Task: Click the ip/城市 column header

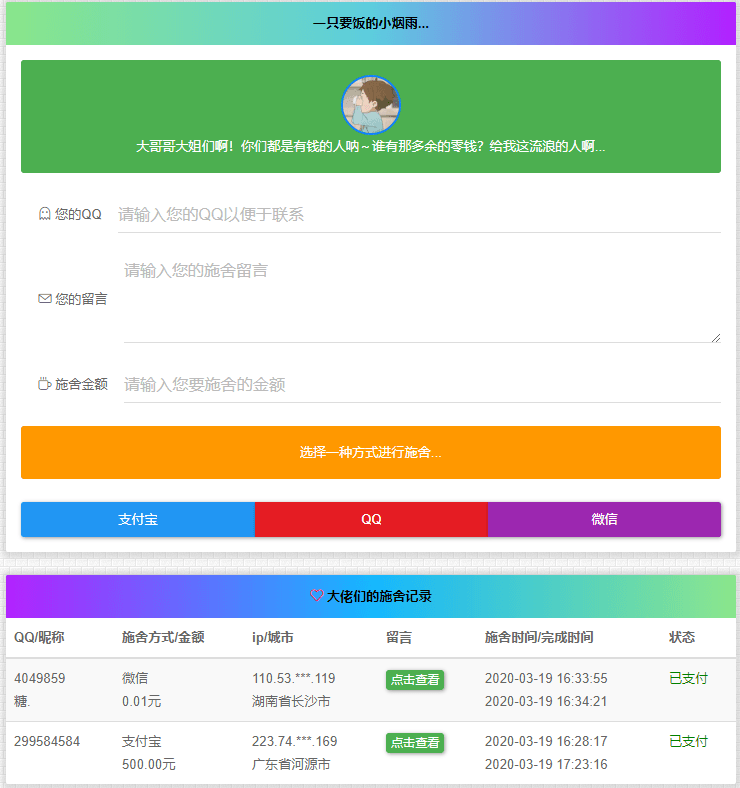Action: click(x=273, y=637)
